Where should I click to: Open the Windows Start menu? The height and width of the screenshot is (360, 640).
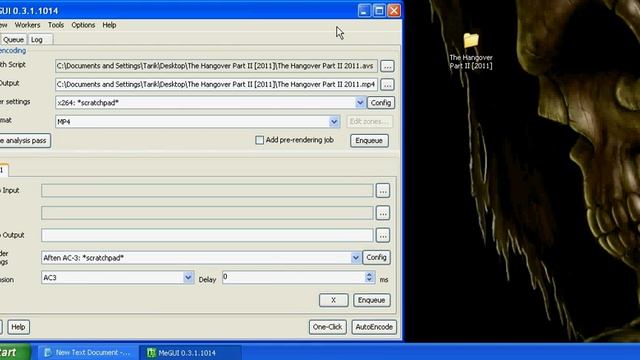coord(15,352)
